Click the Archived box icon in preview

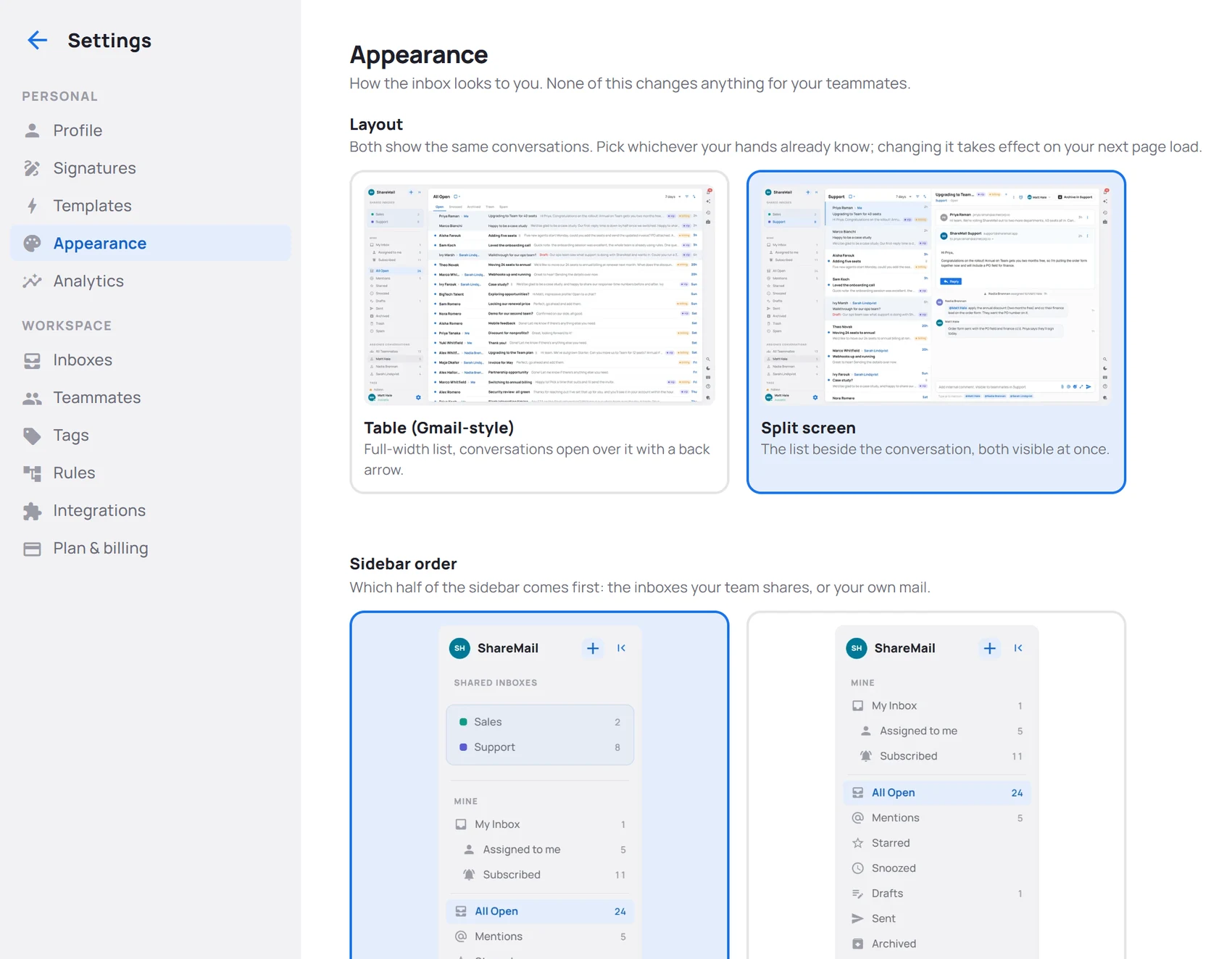(858, 944)
